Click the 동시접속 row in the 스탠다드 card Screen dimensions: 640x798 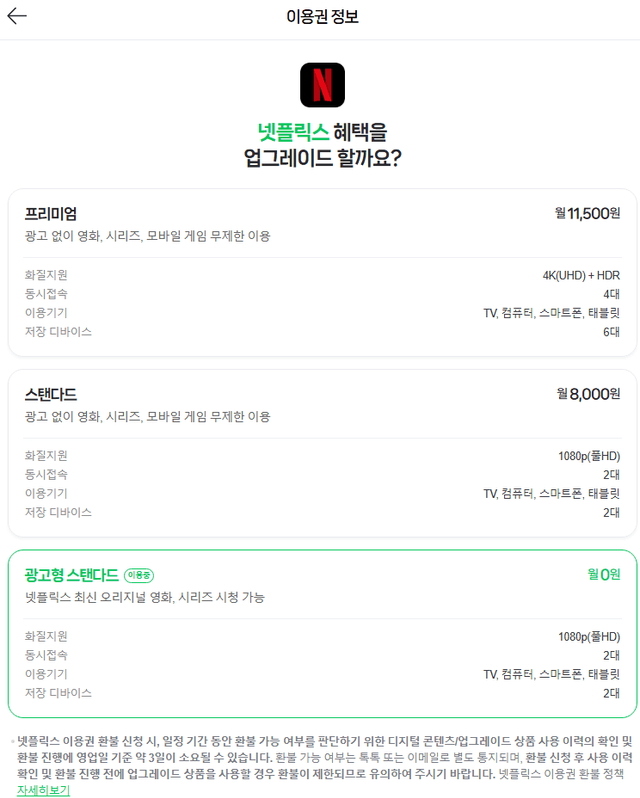tap(322, 475)
